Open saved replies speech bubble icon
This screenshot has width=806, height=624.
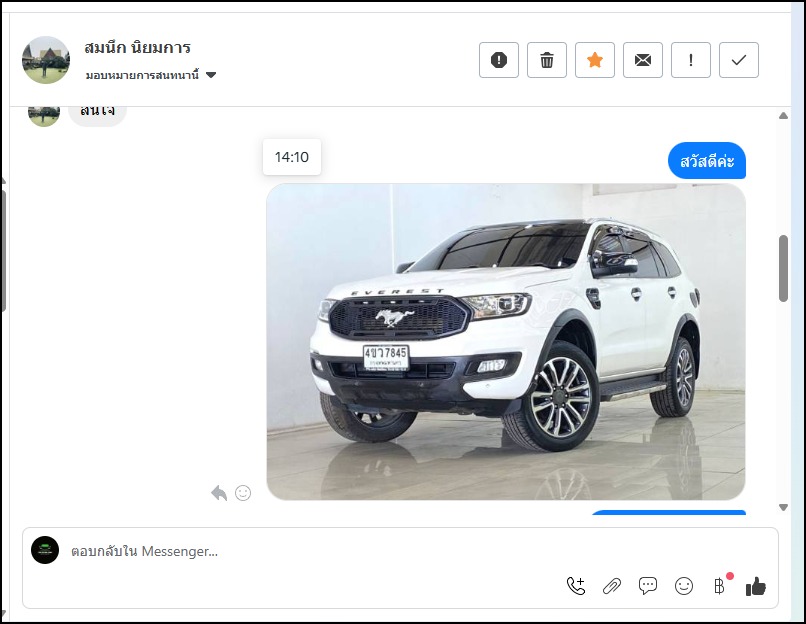point(648,586)
